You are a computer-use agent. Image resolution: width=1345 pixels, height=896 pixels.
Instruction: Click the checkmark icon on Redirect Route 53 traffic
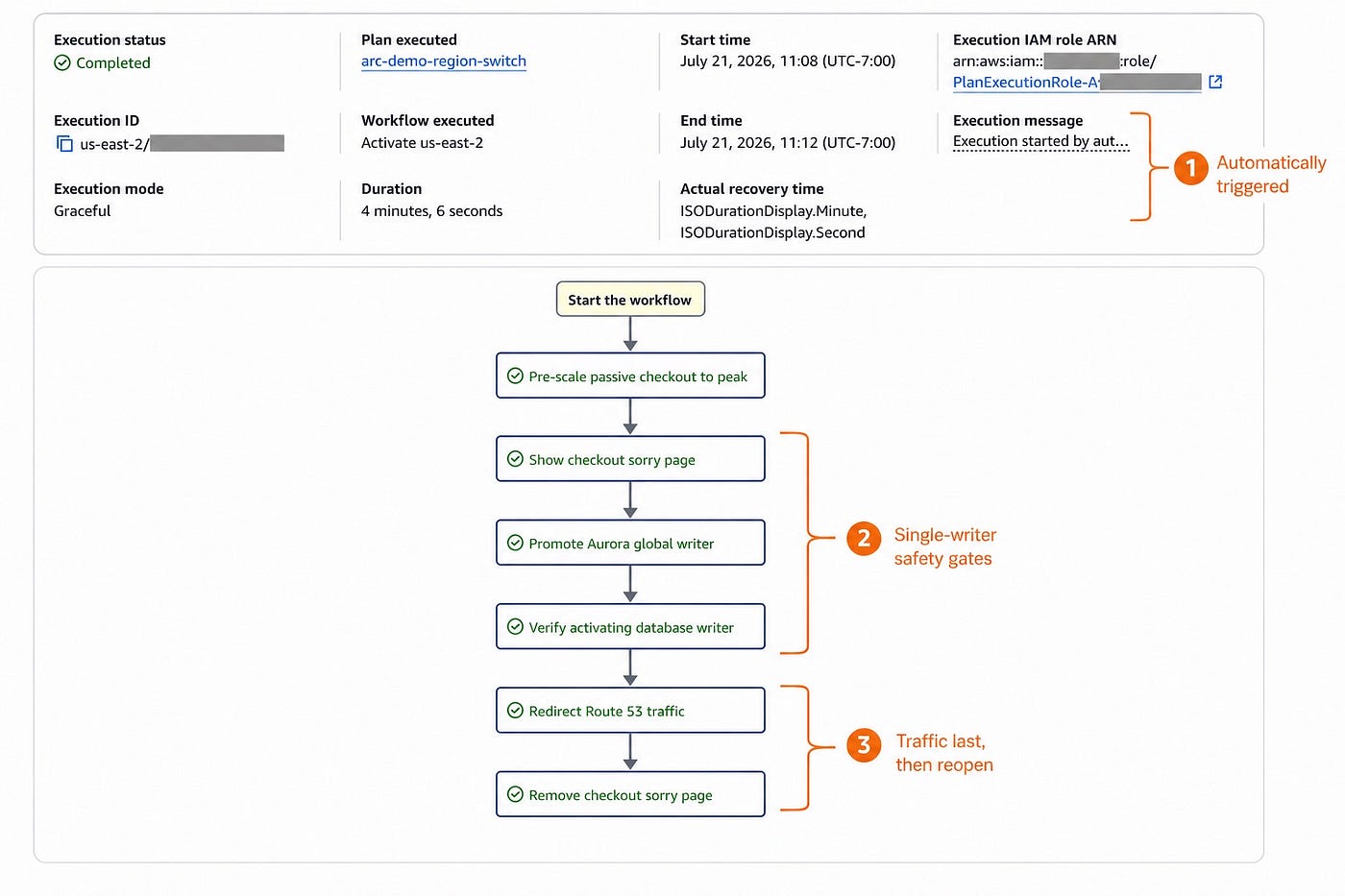pyautogui.click(x=515, y=712)
